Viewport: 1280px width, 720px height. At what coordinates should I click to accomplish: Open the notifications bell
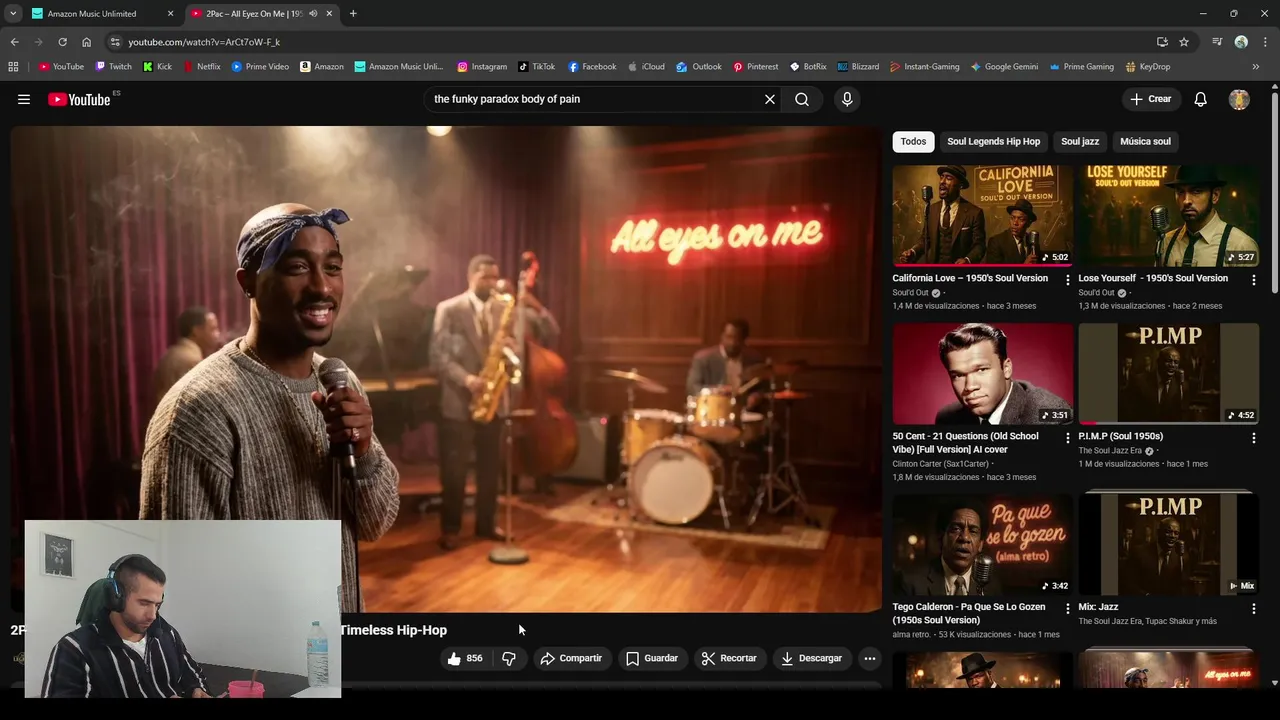(x=1201, y=99)
